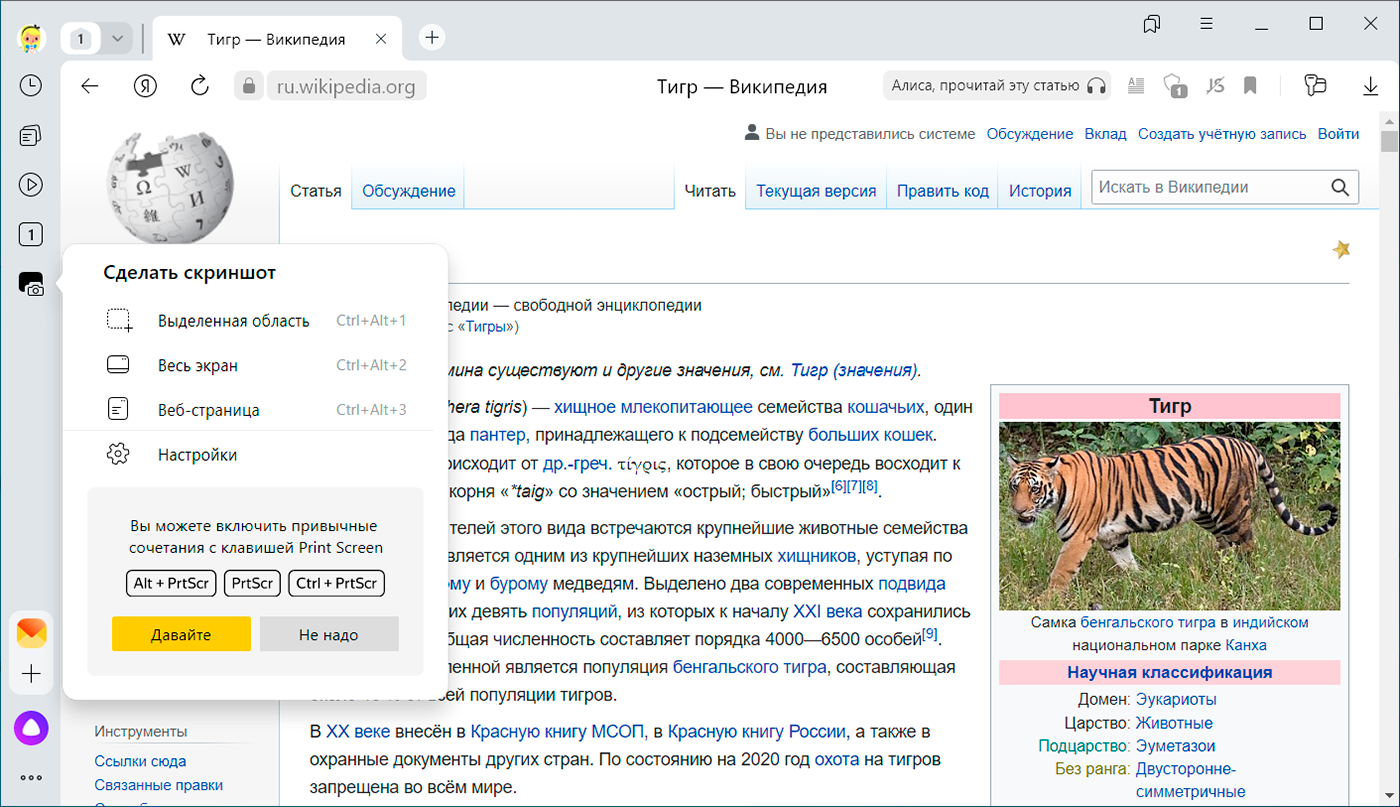Viewport: 1400px width, 807px height.
Task: Switch to the Статья tab
Action: (x=316, y=191)
